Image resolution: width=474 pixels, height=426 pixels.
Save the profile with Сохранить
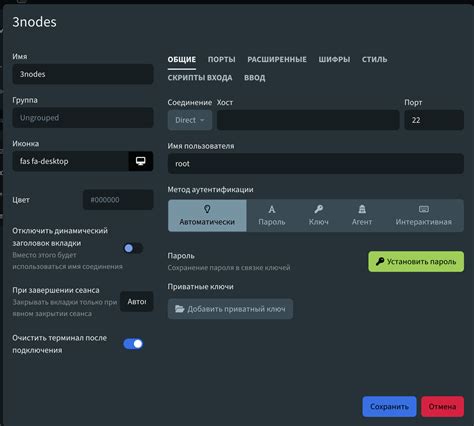tap(389, 407)
